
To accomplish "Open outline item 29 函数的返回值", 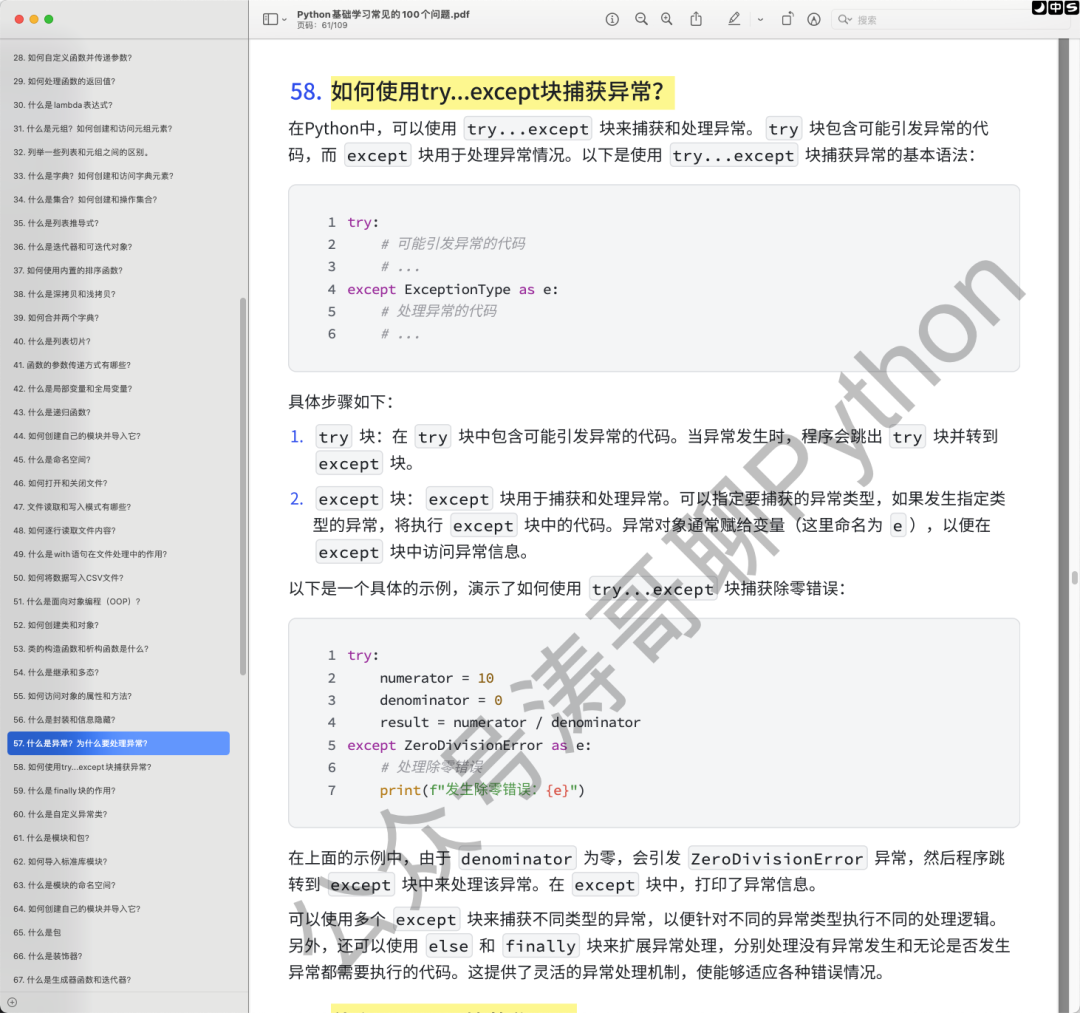I will 64,81.
